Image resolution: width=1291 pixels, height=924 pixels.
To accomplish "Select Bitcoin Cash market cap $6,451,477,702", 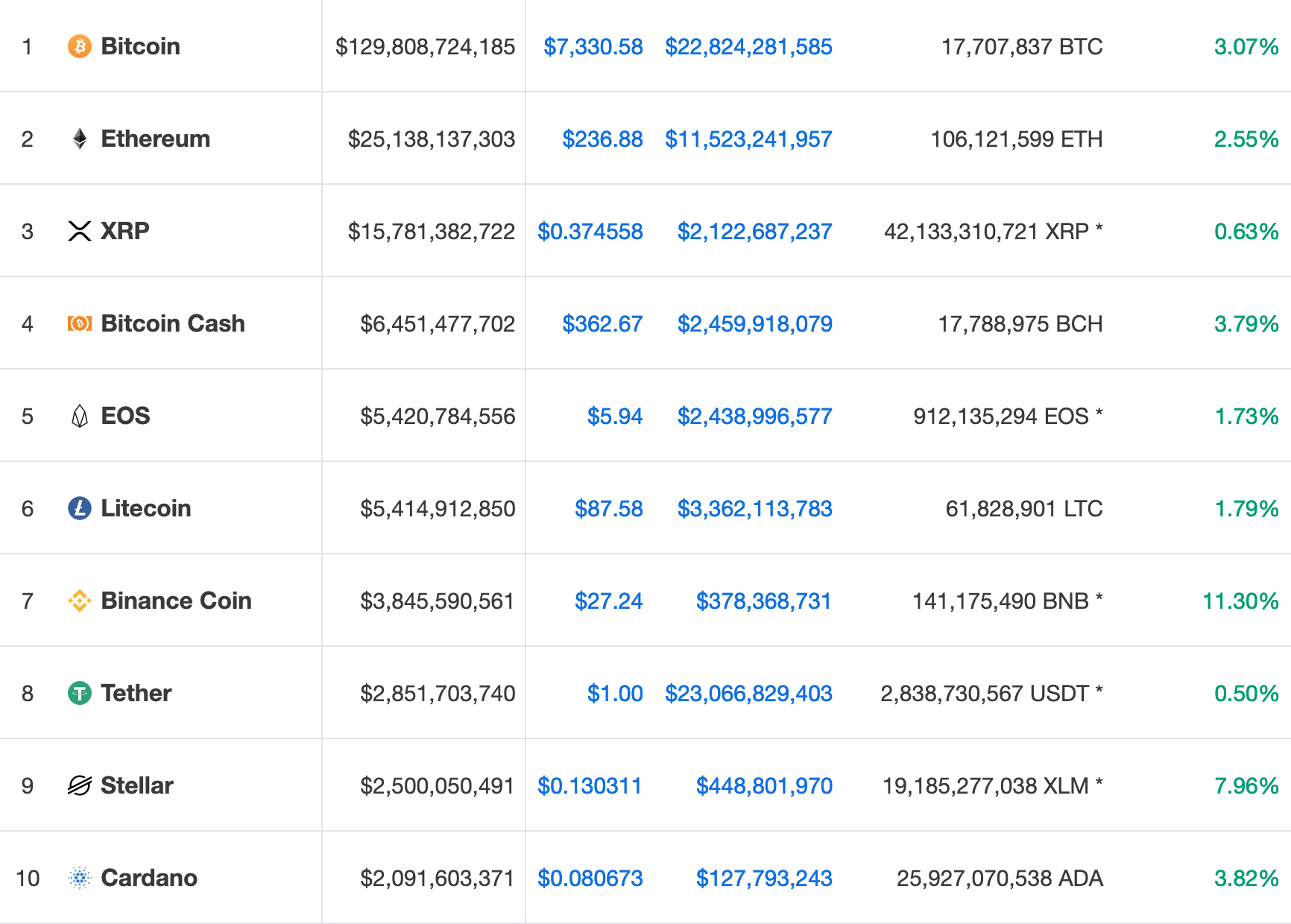I will tap(438, 324).
